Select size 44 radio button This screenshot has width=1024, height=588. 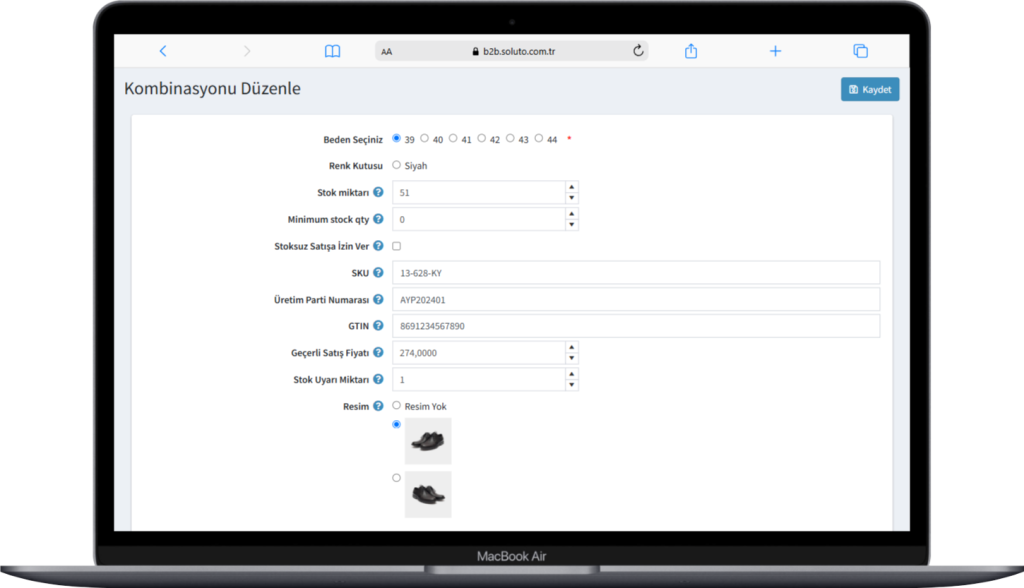click(x=539, y=139)
